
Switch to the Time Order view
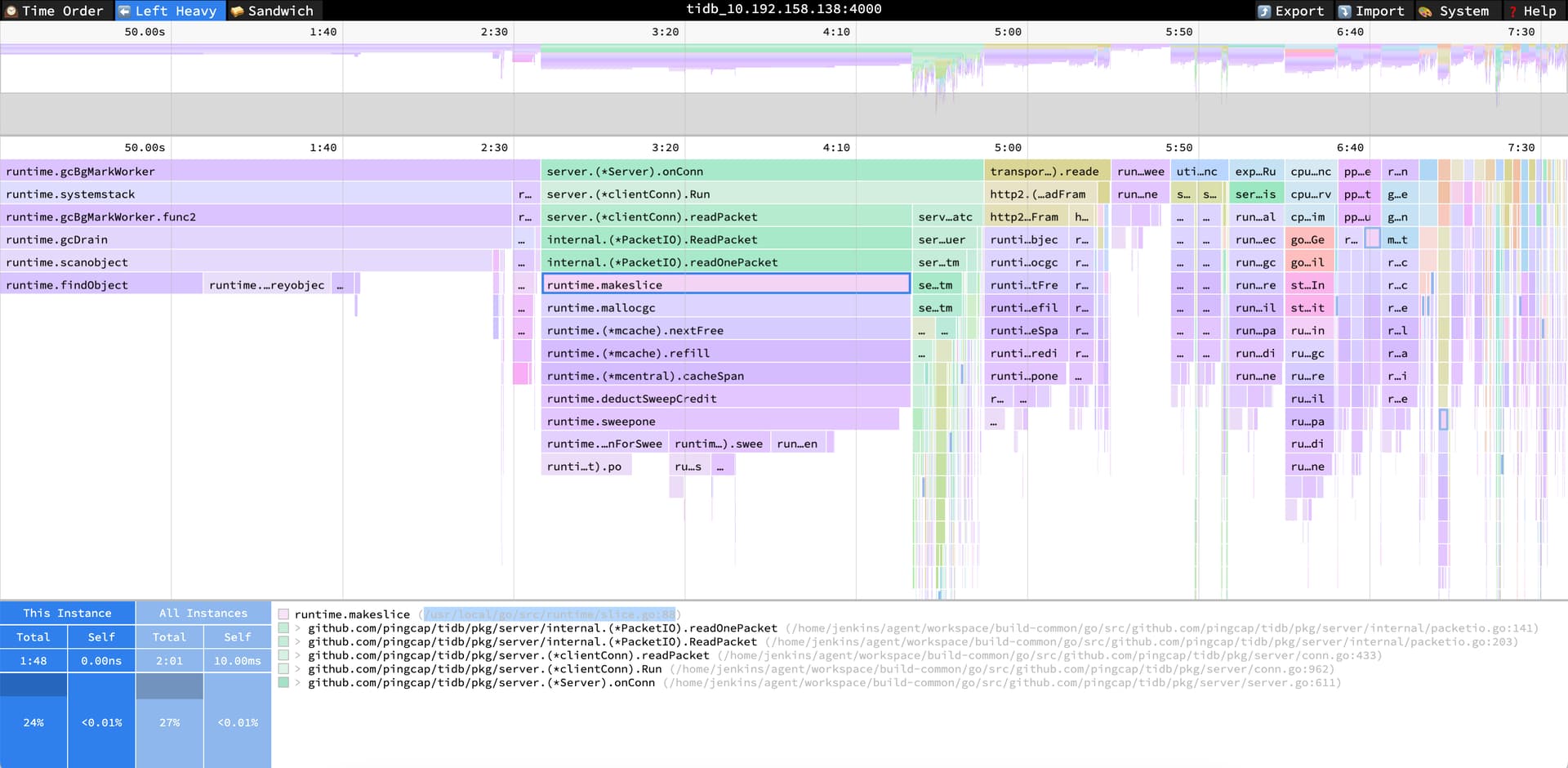click(x=62, y=11)
